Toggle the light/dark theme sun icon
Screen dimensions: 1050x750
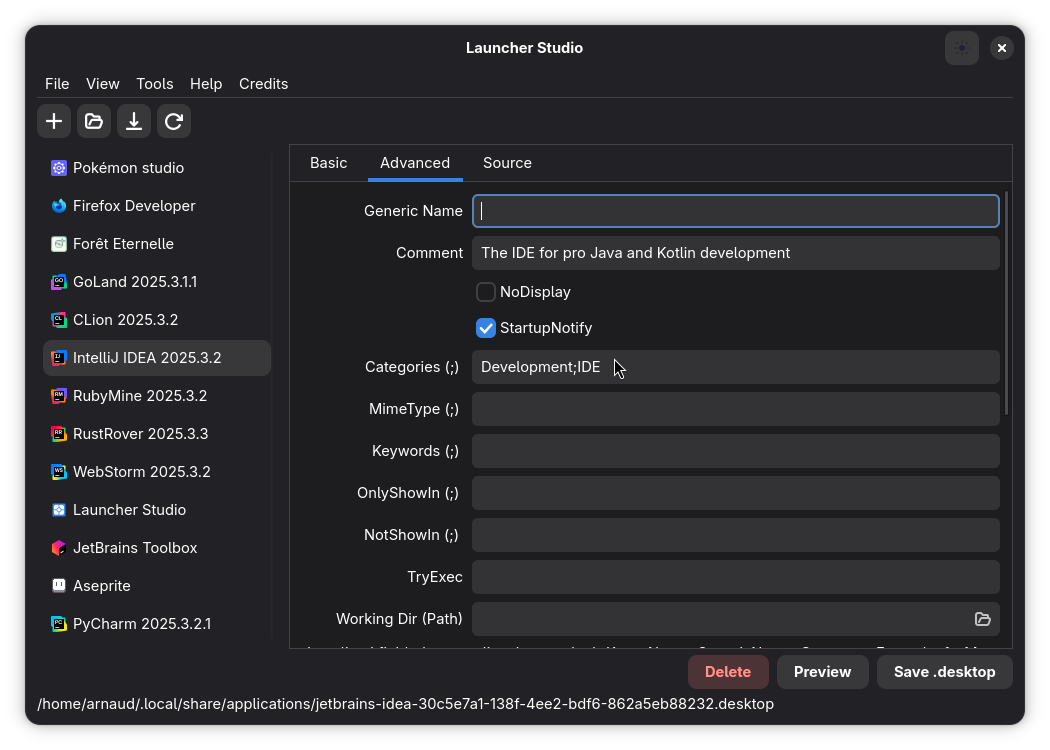click(962, 48)
